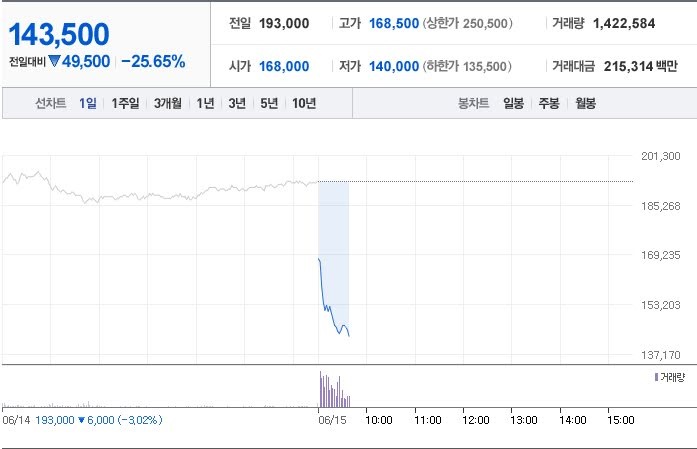The height and width of the screenshot is (449, 697).
Task: Open the 일봉 candlestick chart
Action: pyautogui.click(x=513, y=103)
